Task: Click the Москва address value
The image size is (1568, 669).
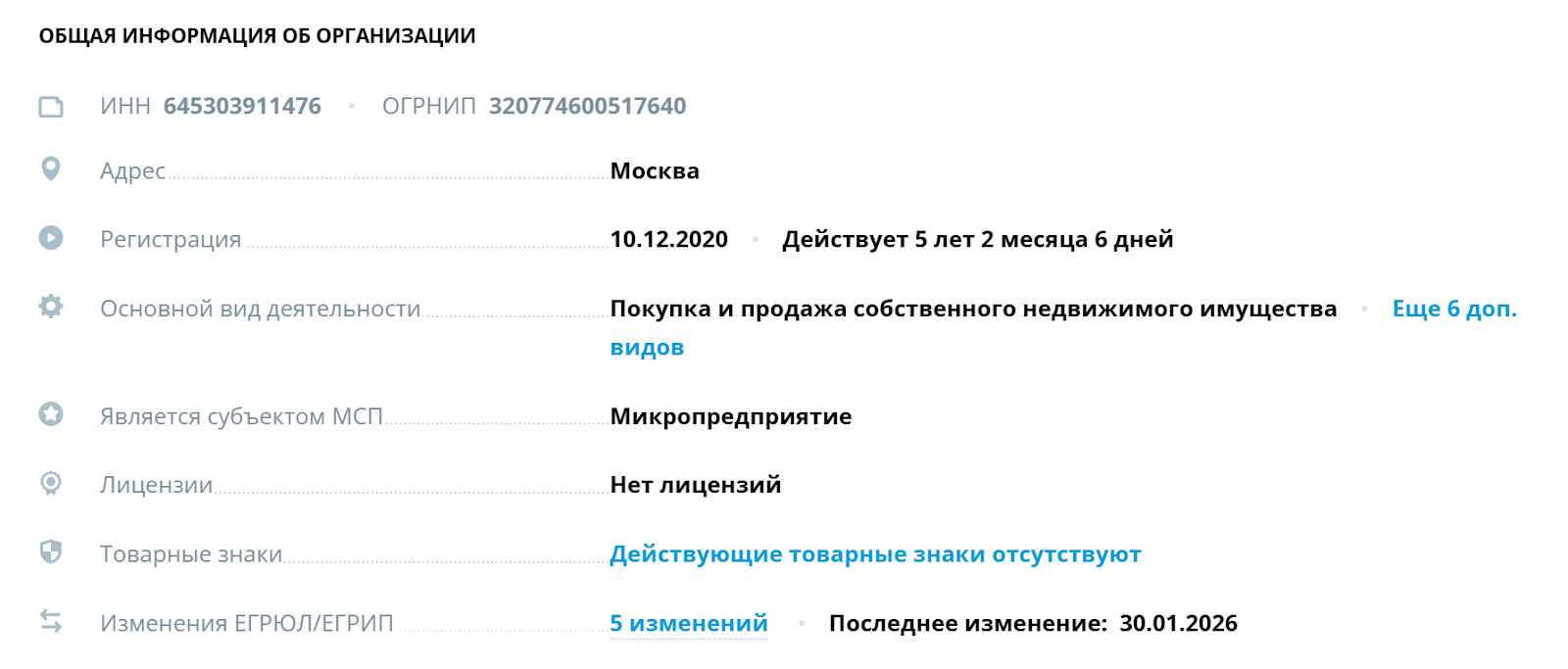Action: tap(655, 169)
